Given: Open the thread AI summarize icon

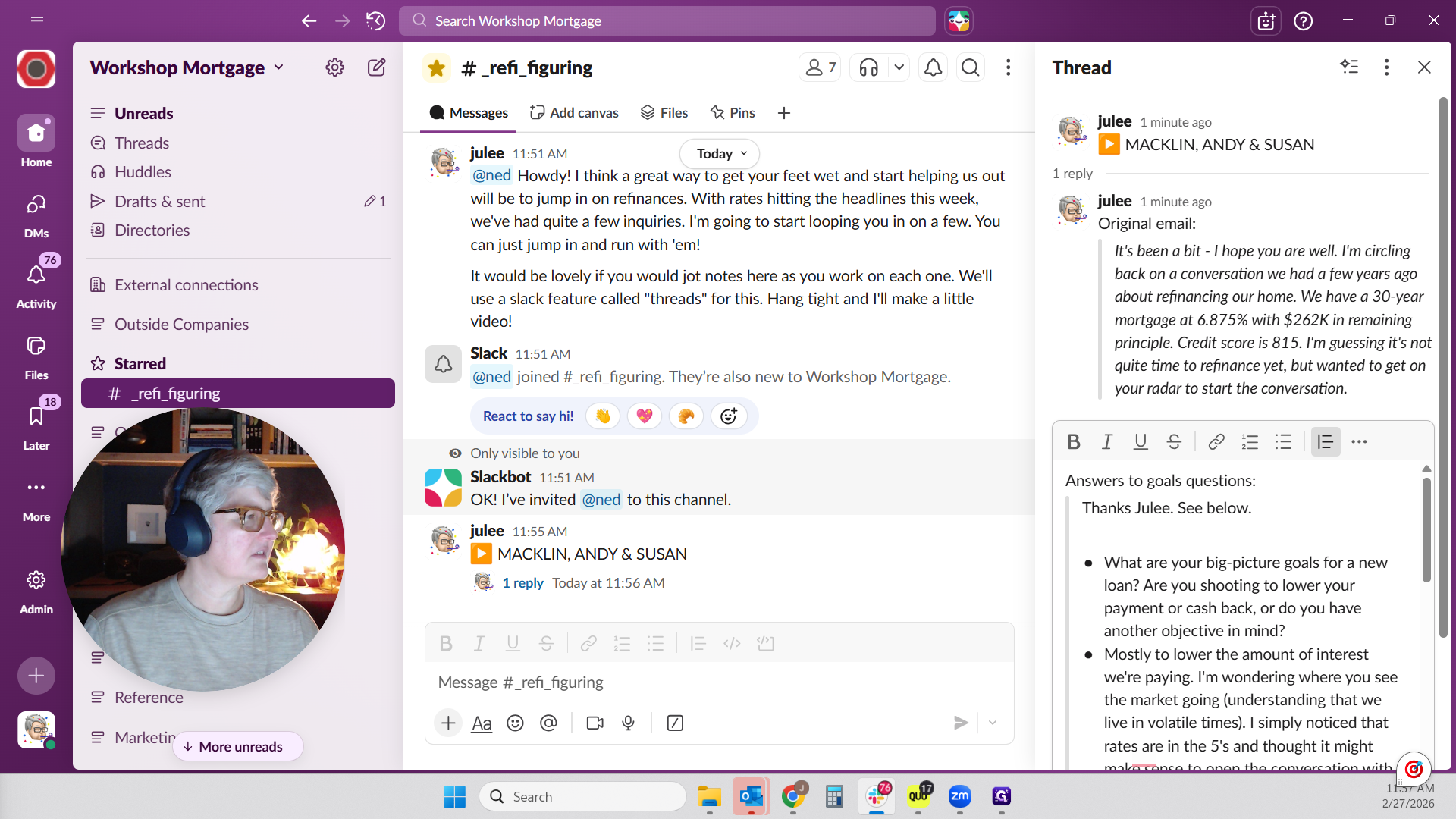Looking at the screenshot, I should pyautogui.click(x=1349, y=67).
